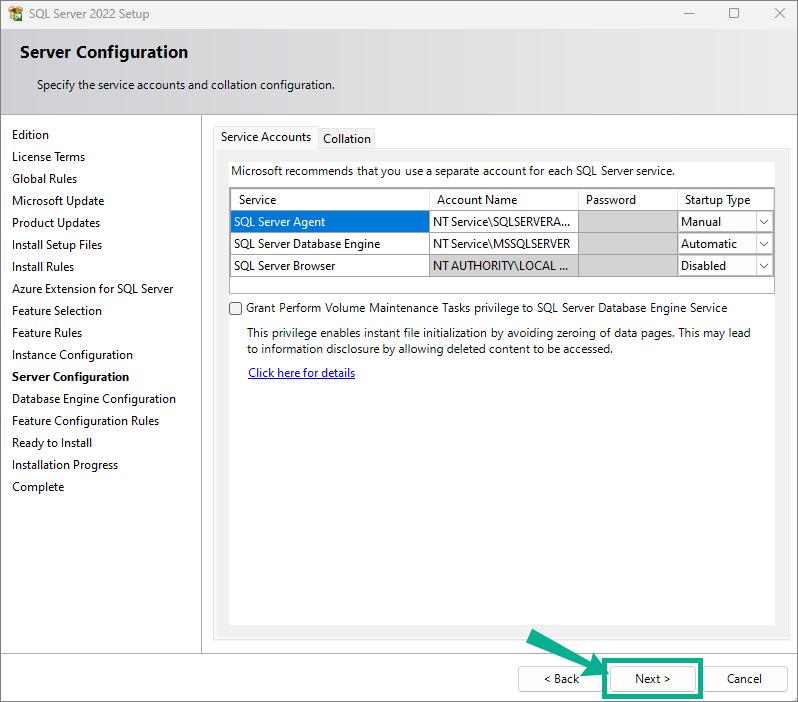Cancel the SQL Server setup

[744, 679]
